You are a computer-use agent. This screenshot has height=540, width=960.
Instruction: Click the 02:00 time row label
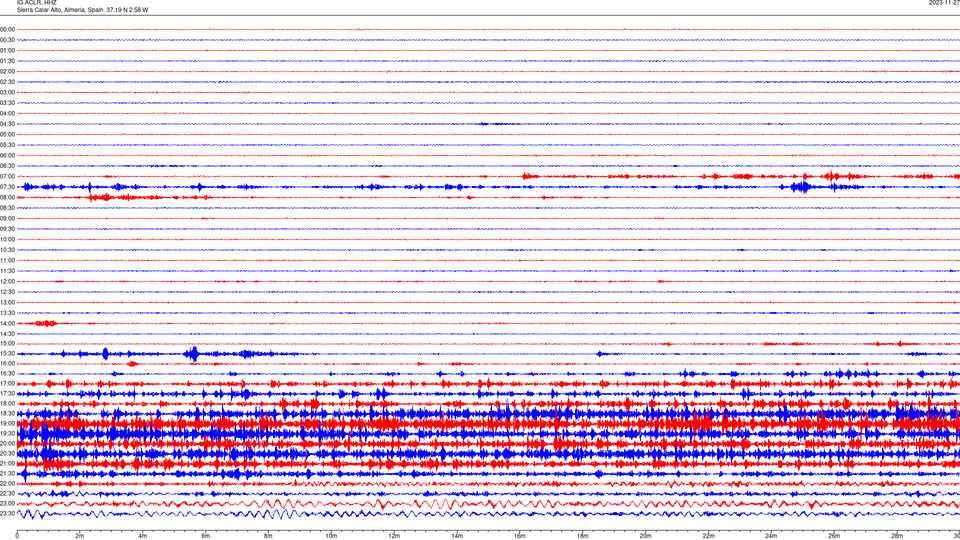click(7, 71)
